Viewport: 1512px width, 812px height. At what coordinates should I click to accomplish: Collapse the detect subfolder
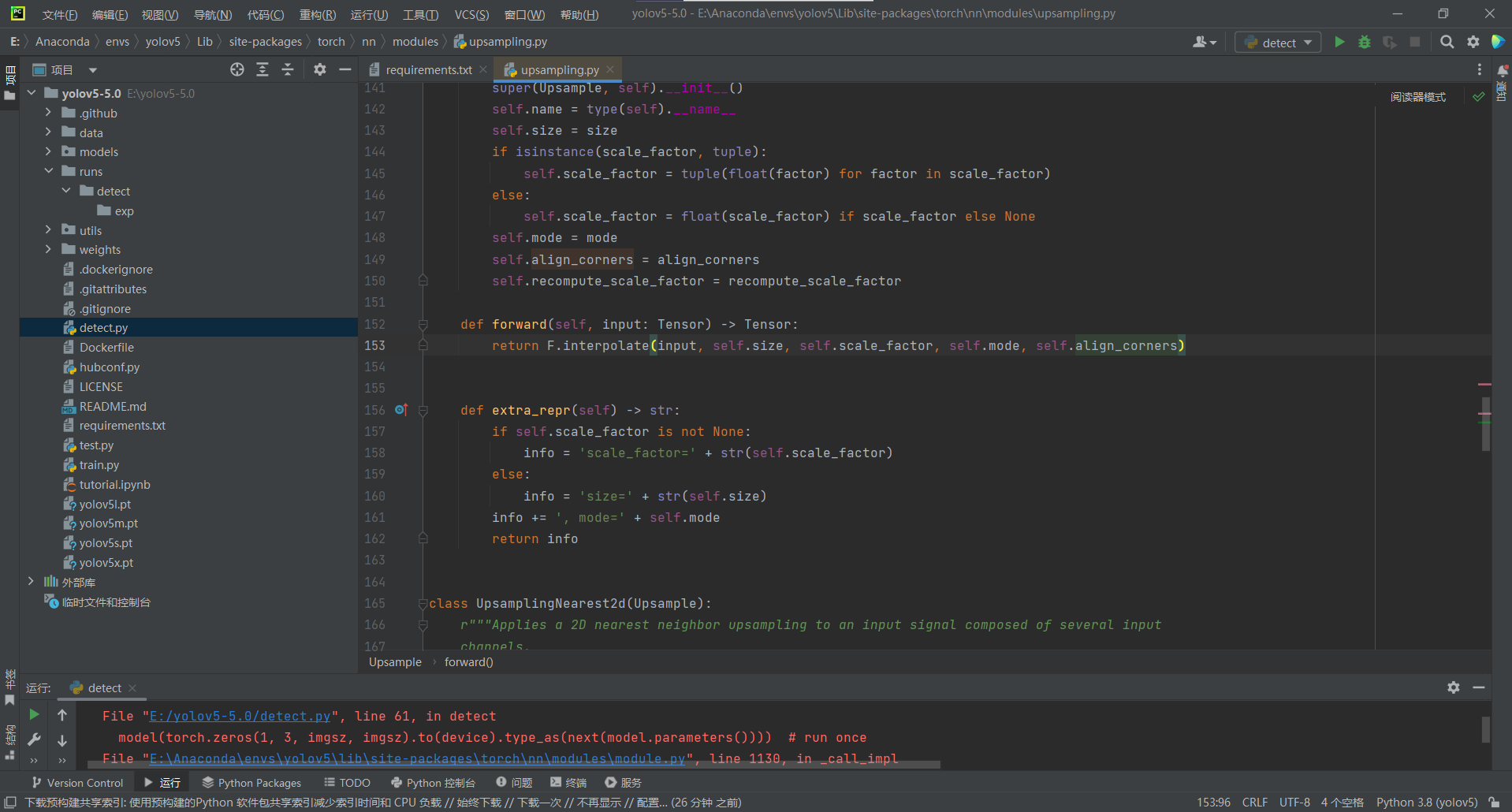66,191
